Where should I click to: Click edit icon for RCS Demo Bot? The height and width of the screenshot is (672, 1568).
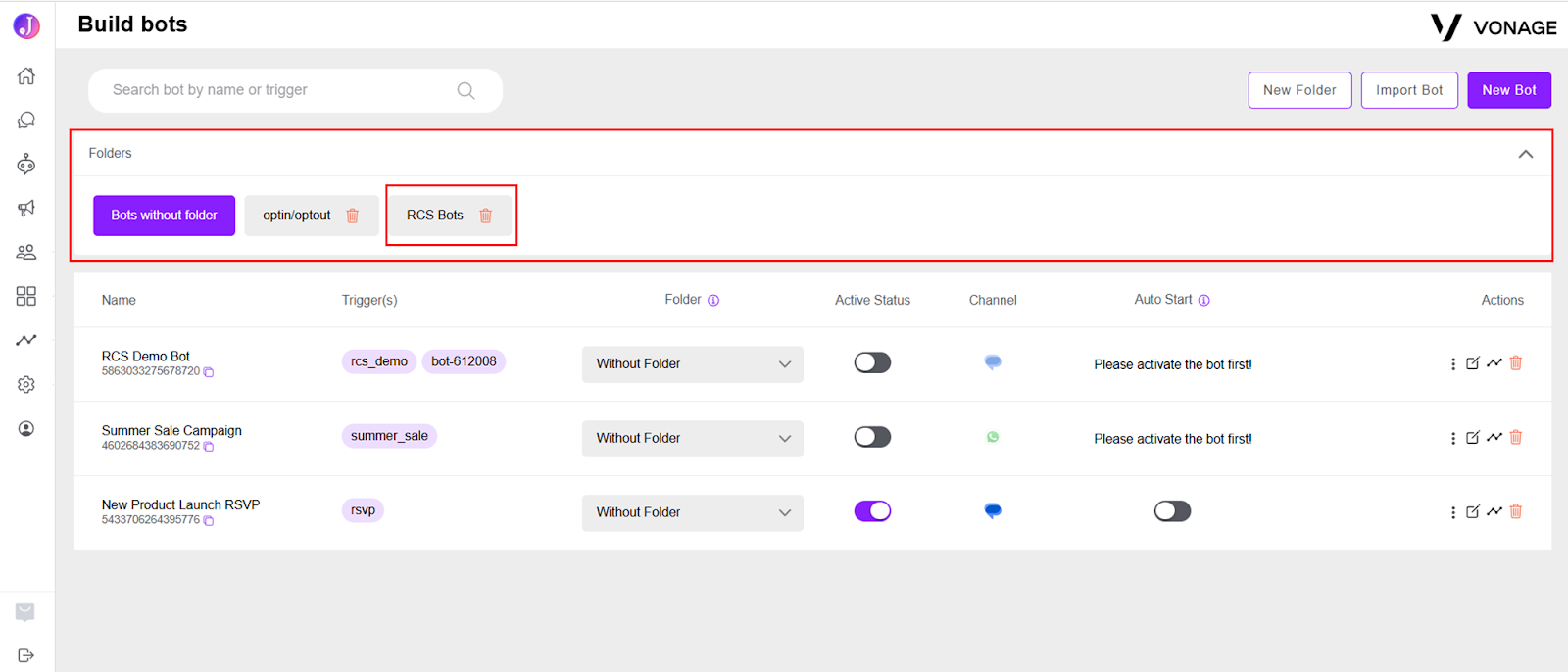coord(1472,363)
